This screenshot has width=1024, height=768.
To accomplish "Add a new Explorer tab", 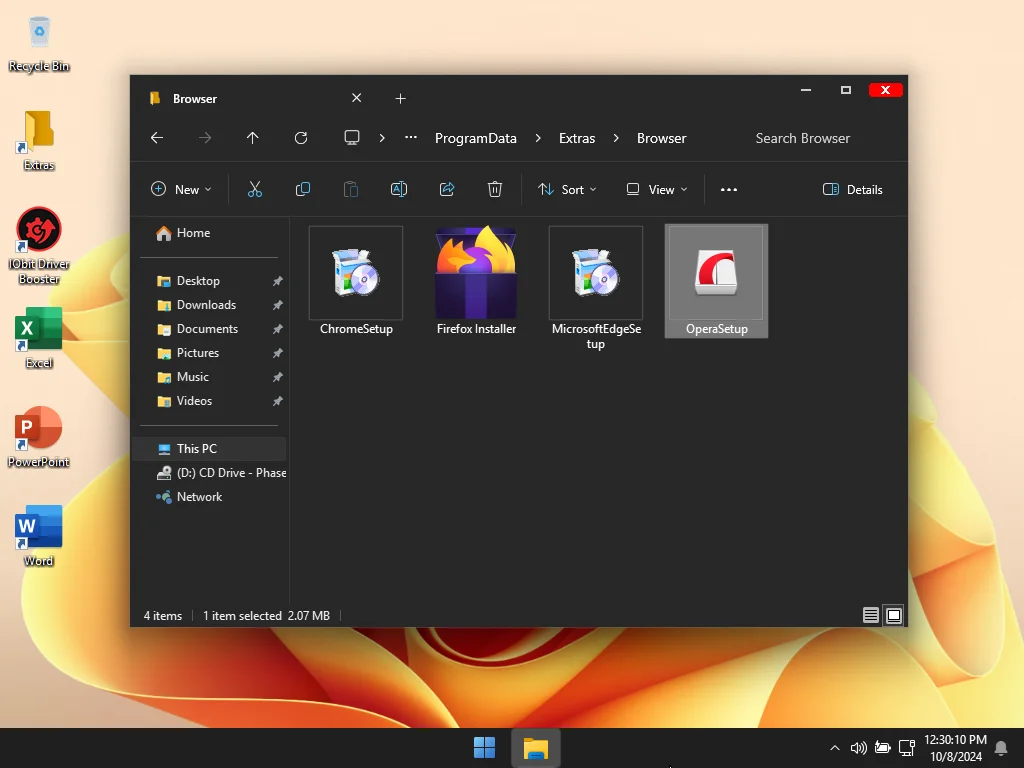I will point(400,99).
